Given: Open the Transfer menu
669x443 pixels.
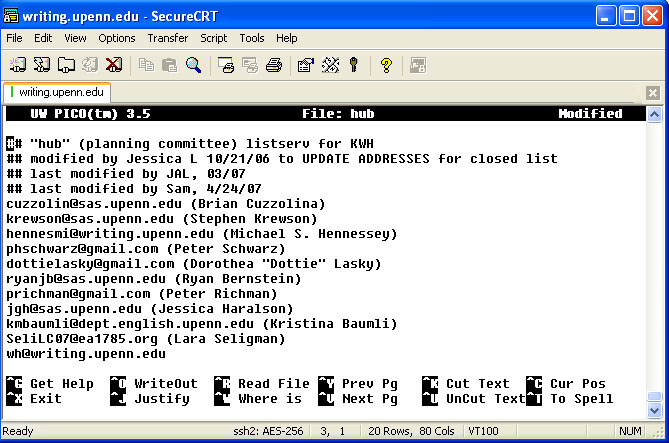Looking at the screenshot, I should [x=168, y=38].
